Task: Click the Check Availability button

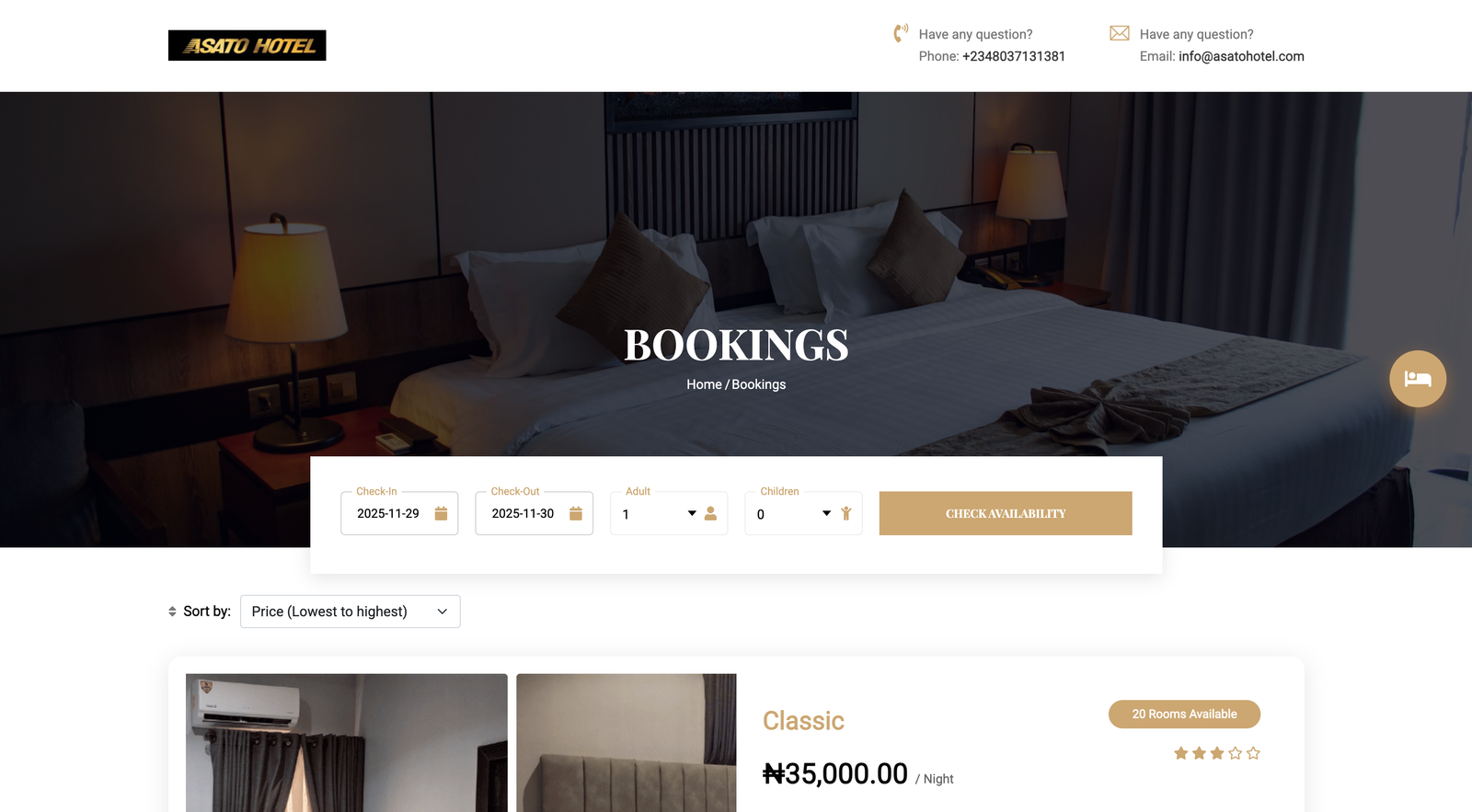Action: click(1006, 513)
